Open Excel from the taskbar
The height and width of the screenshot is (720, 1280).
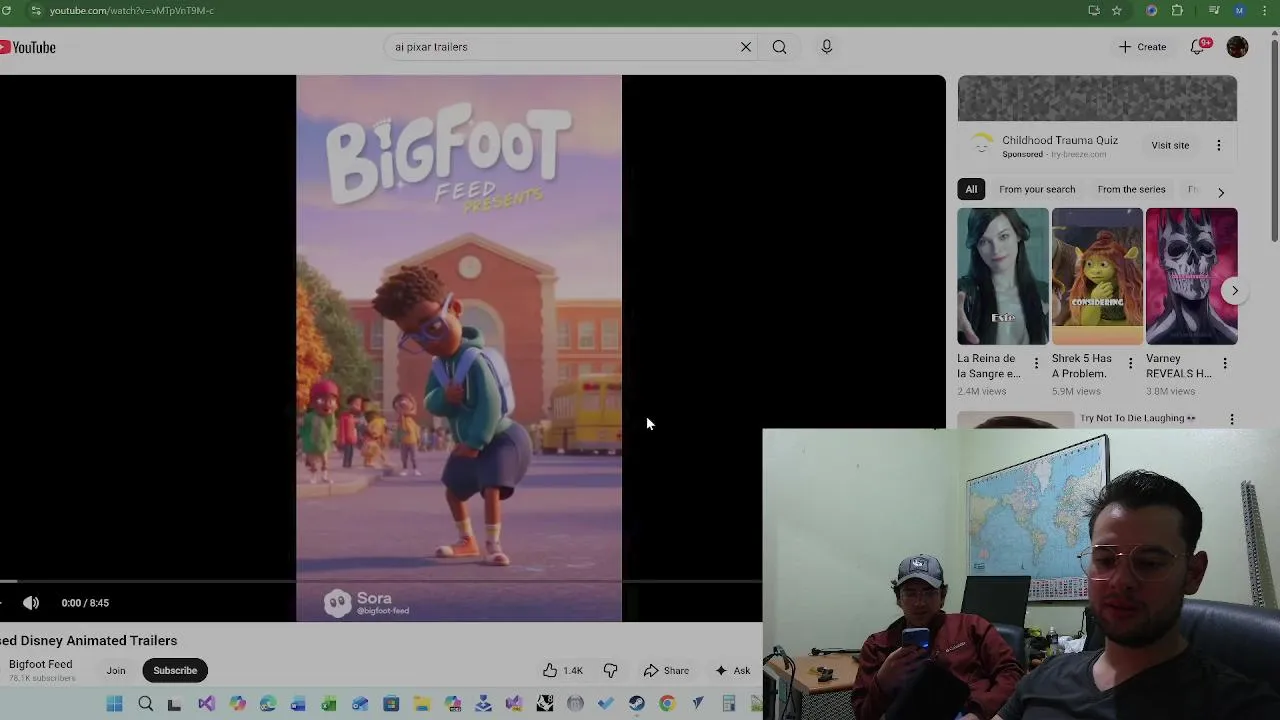point(329,704)
